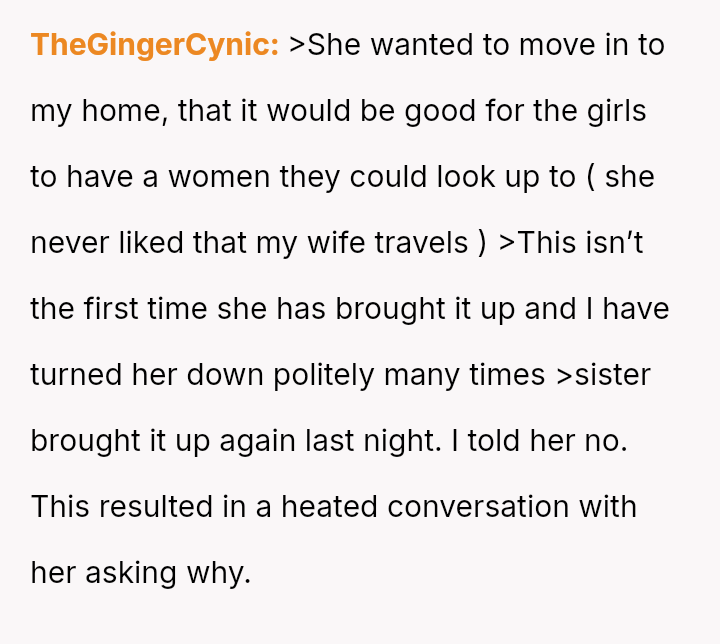Click the phrase ">She wanted to move in to"
Image resolution: width=720 pixels, height=644 pixels.
pos(476,45)
